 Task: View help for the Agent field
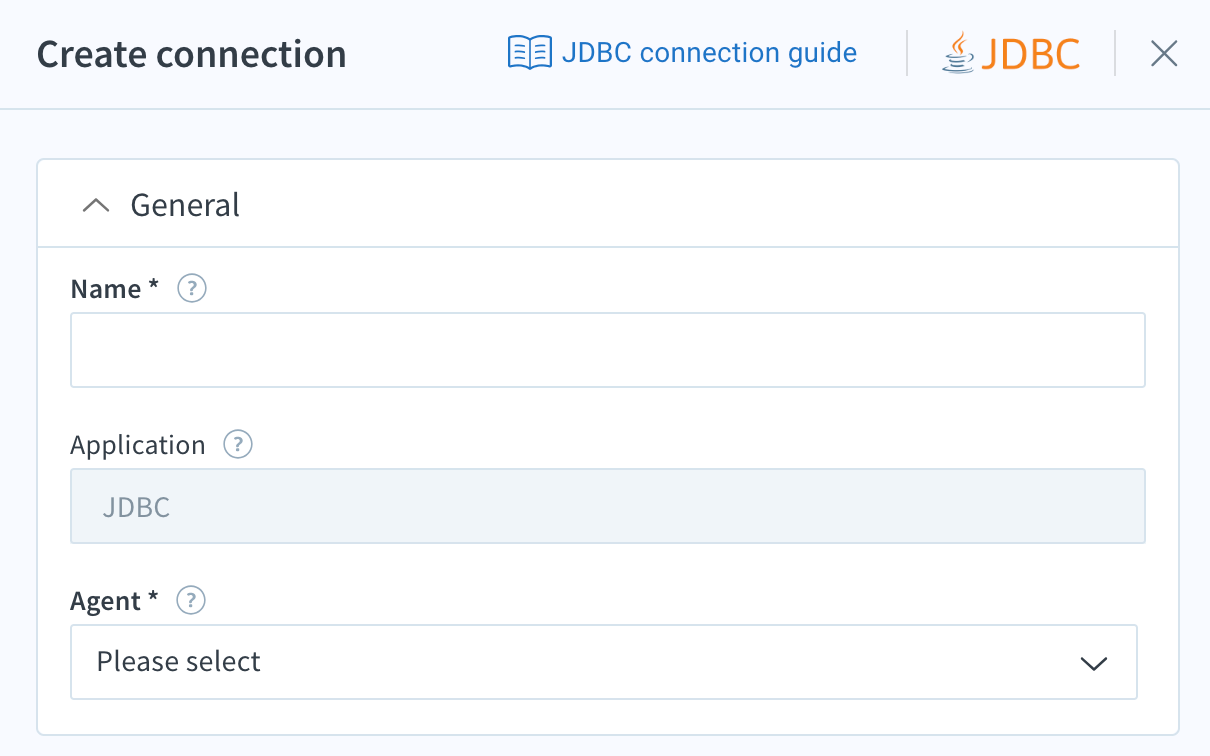190,600
